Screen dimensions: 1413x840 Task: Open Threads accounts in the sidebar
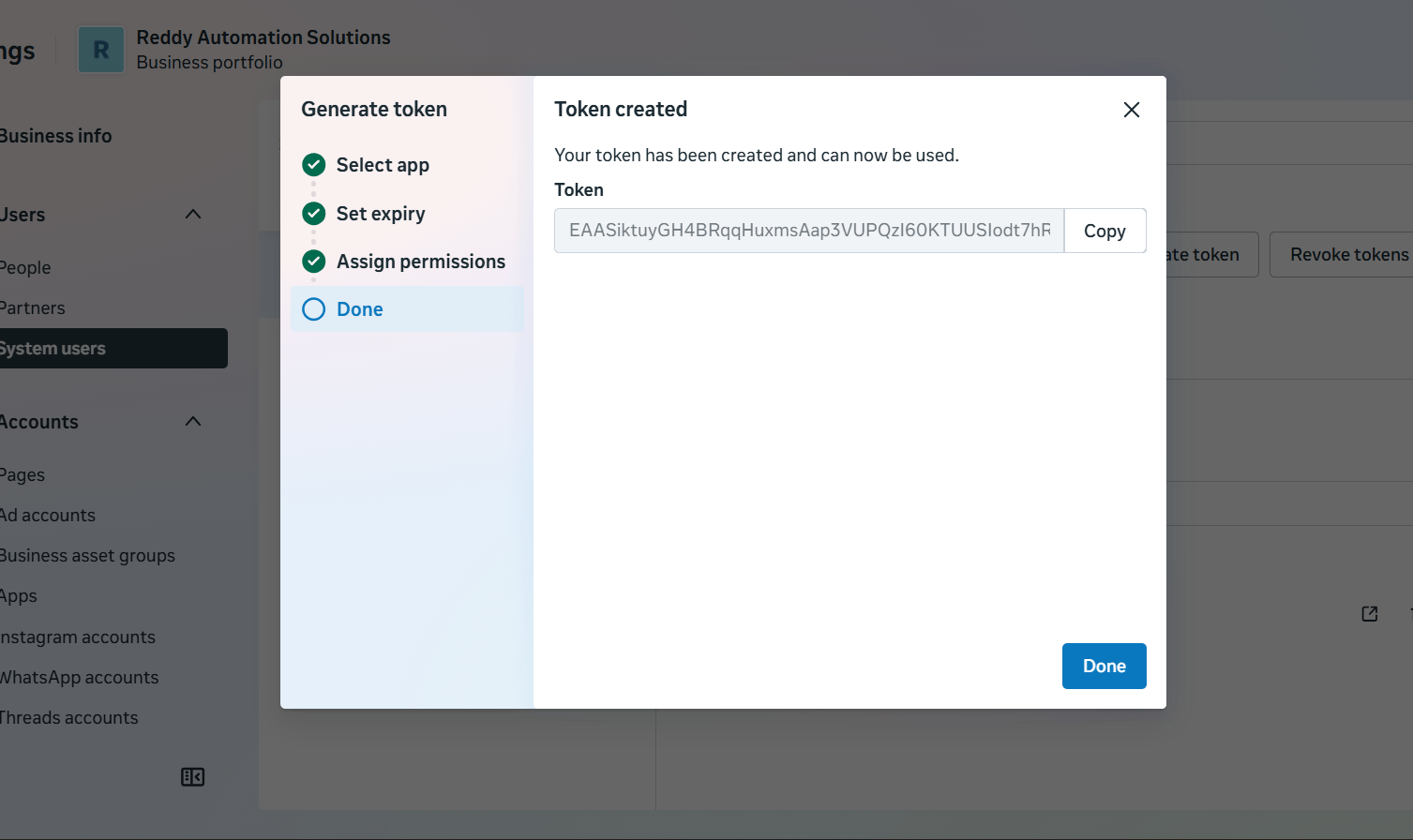click(x=69, y=717)
